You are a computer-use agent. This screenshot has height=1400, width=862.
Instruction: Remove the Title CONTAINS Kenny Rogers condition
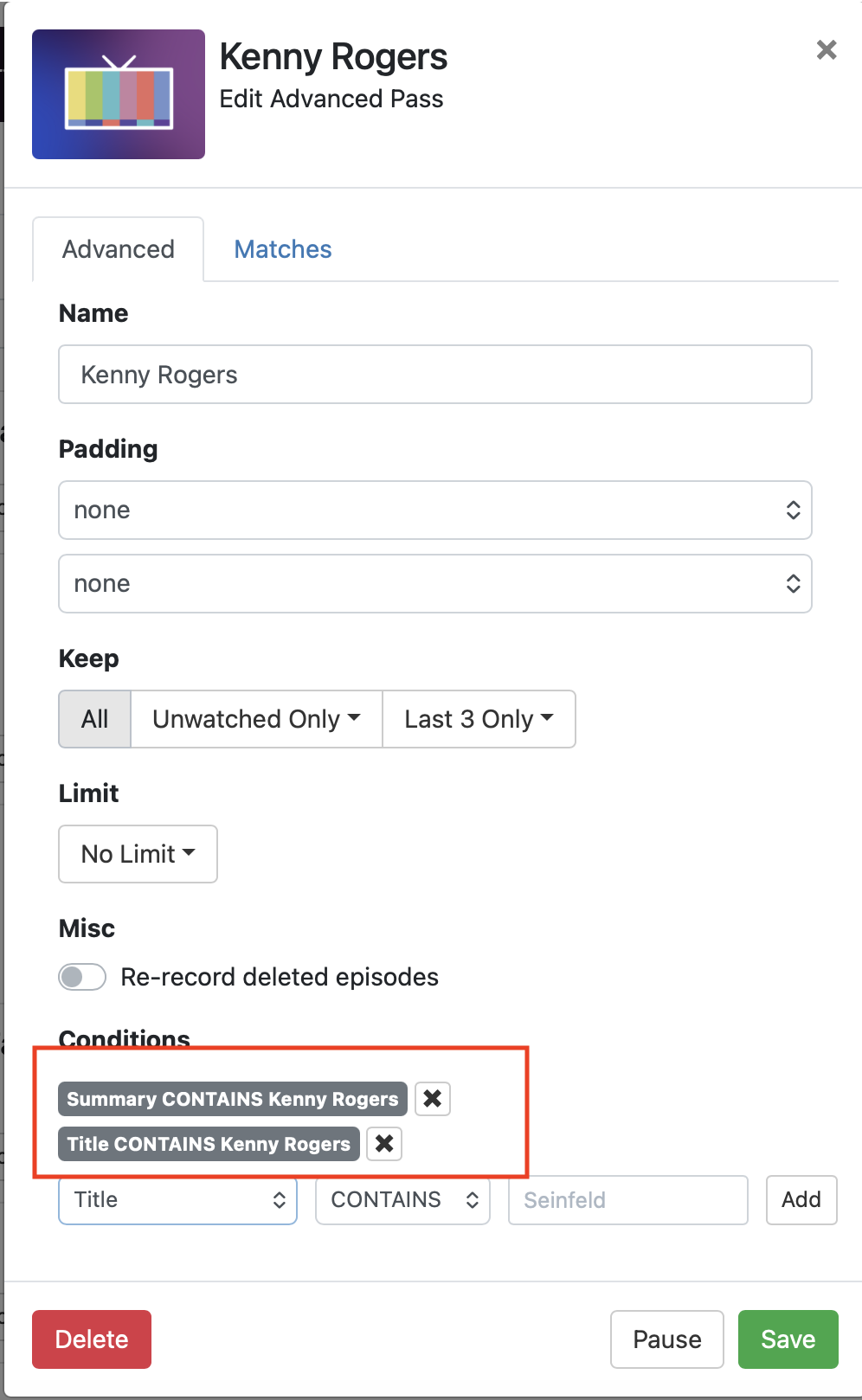pyautogui.click(x=384, y=1144)
